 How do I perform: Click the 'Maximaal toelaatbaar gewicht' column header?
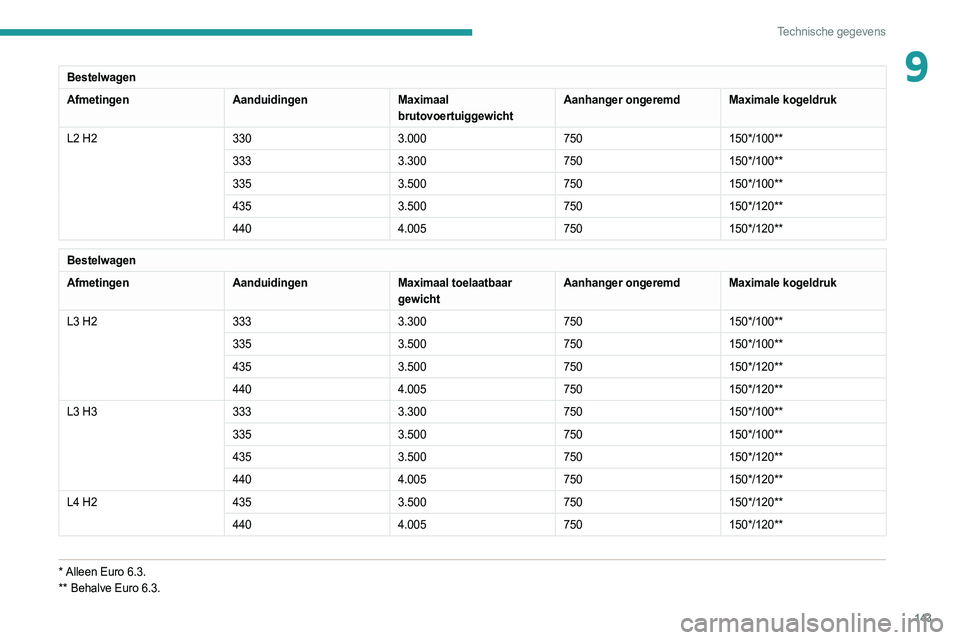(x=455, y=291)
